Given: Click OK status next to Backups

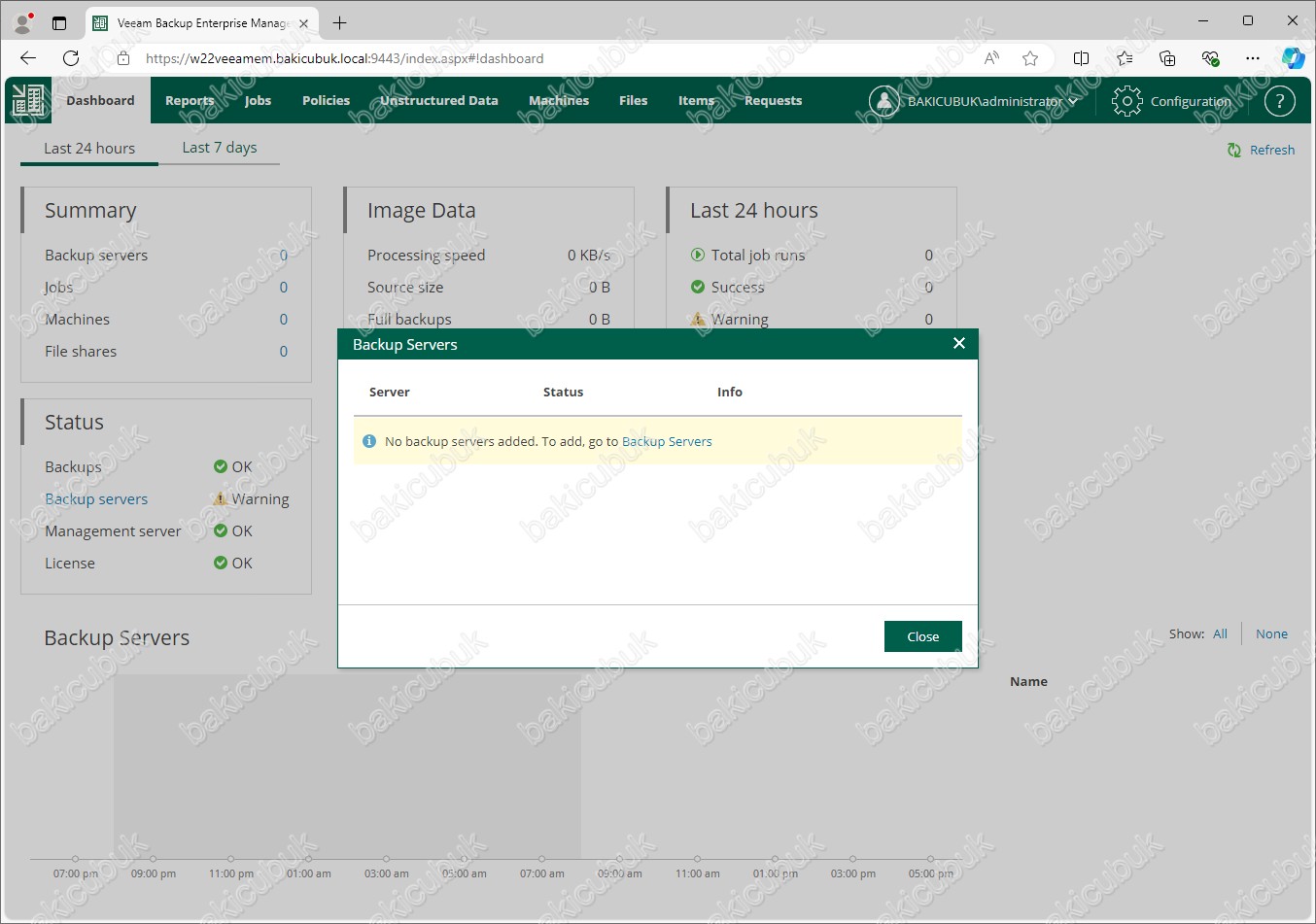Looking at the screenshot, I should pyautogui.click(x=233, y=466).
